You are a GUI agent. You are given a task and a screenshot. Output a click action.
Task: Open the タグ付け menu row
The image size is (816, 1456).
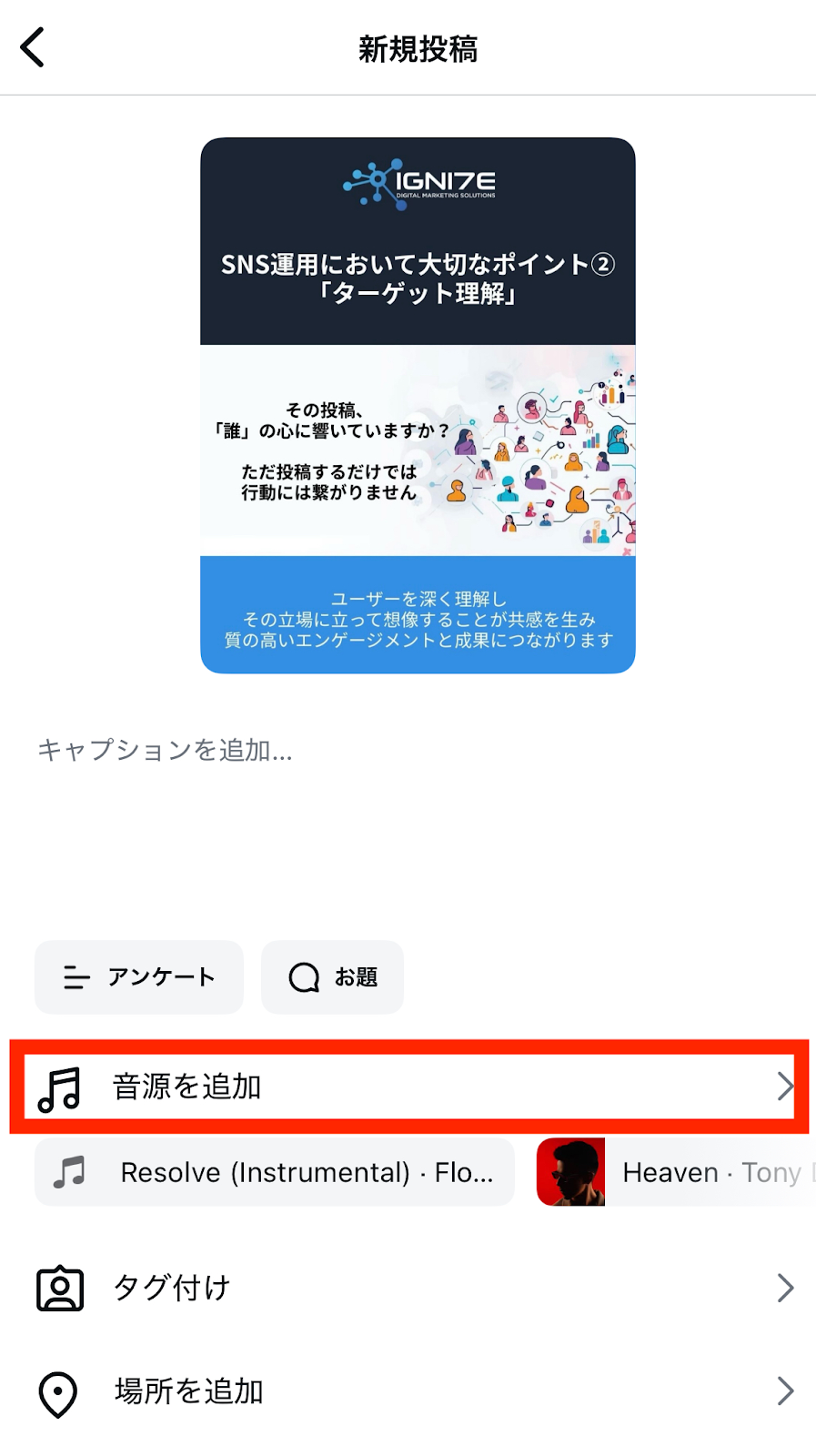click(408, 1288)
